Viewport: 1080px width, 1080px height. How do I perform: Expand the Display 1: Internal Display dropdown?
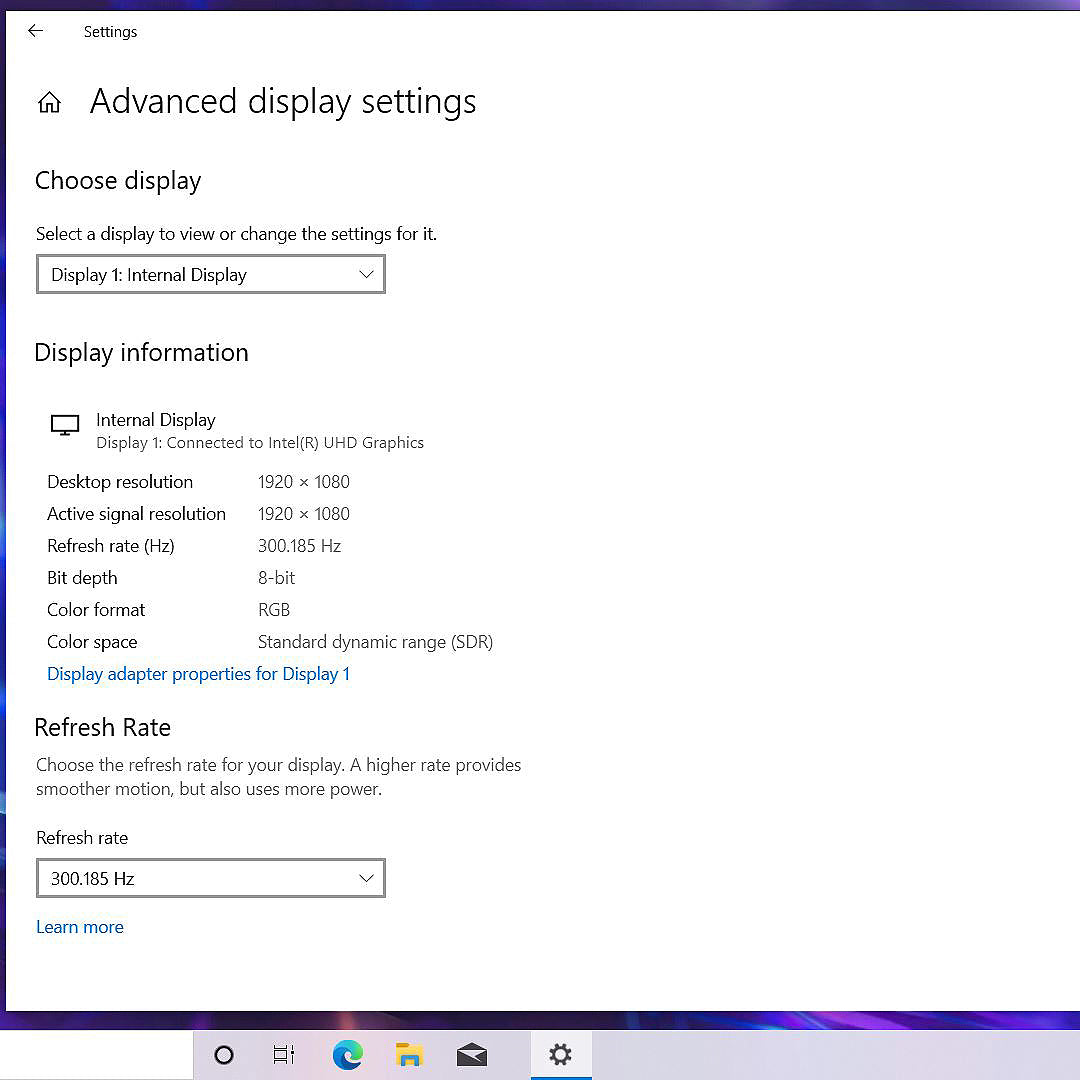(x=211, y=275)
